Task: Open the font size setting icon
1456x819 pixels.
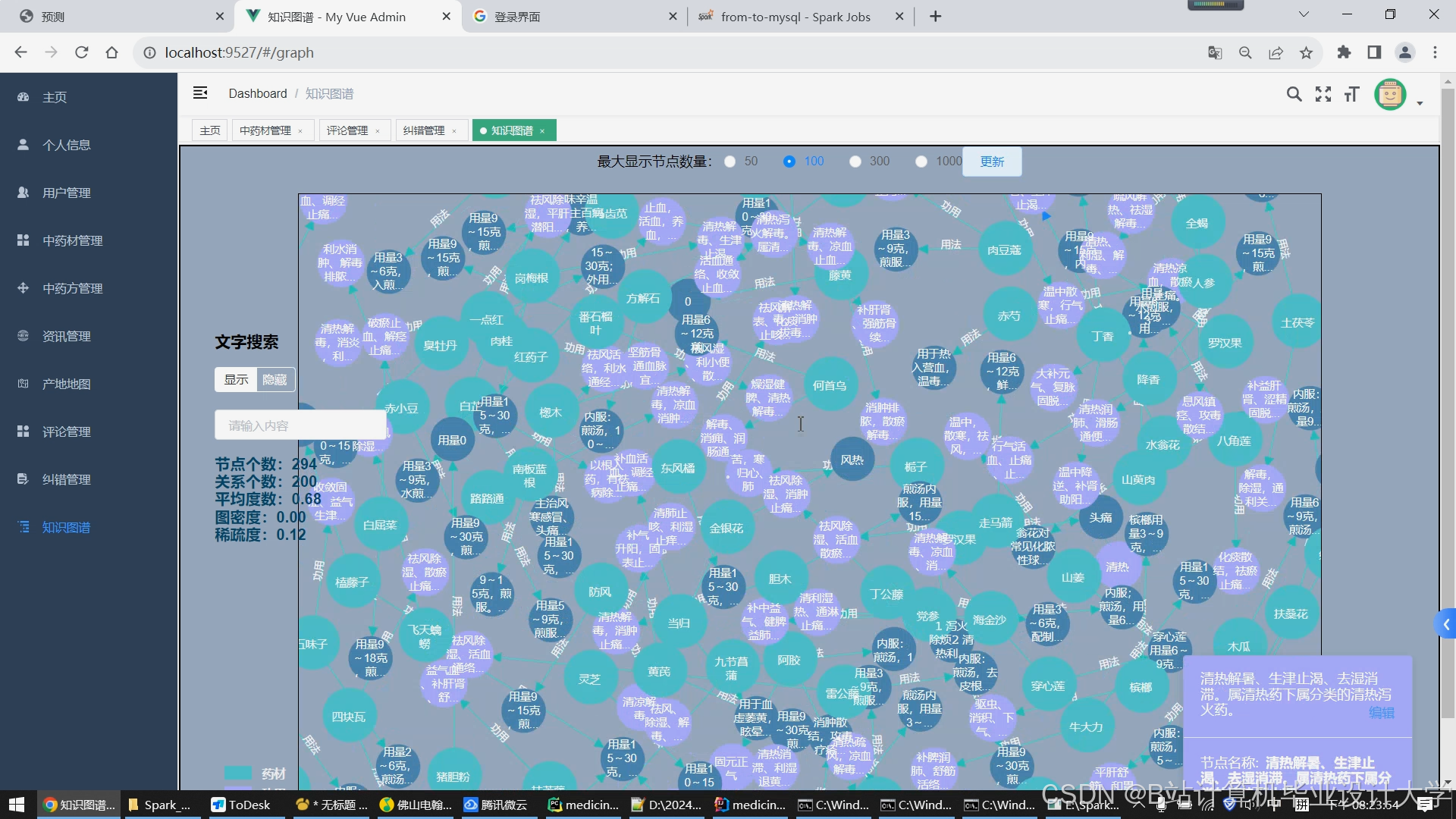Action: (x=1351, y=94)
